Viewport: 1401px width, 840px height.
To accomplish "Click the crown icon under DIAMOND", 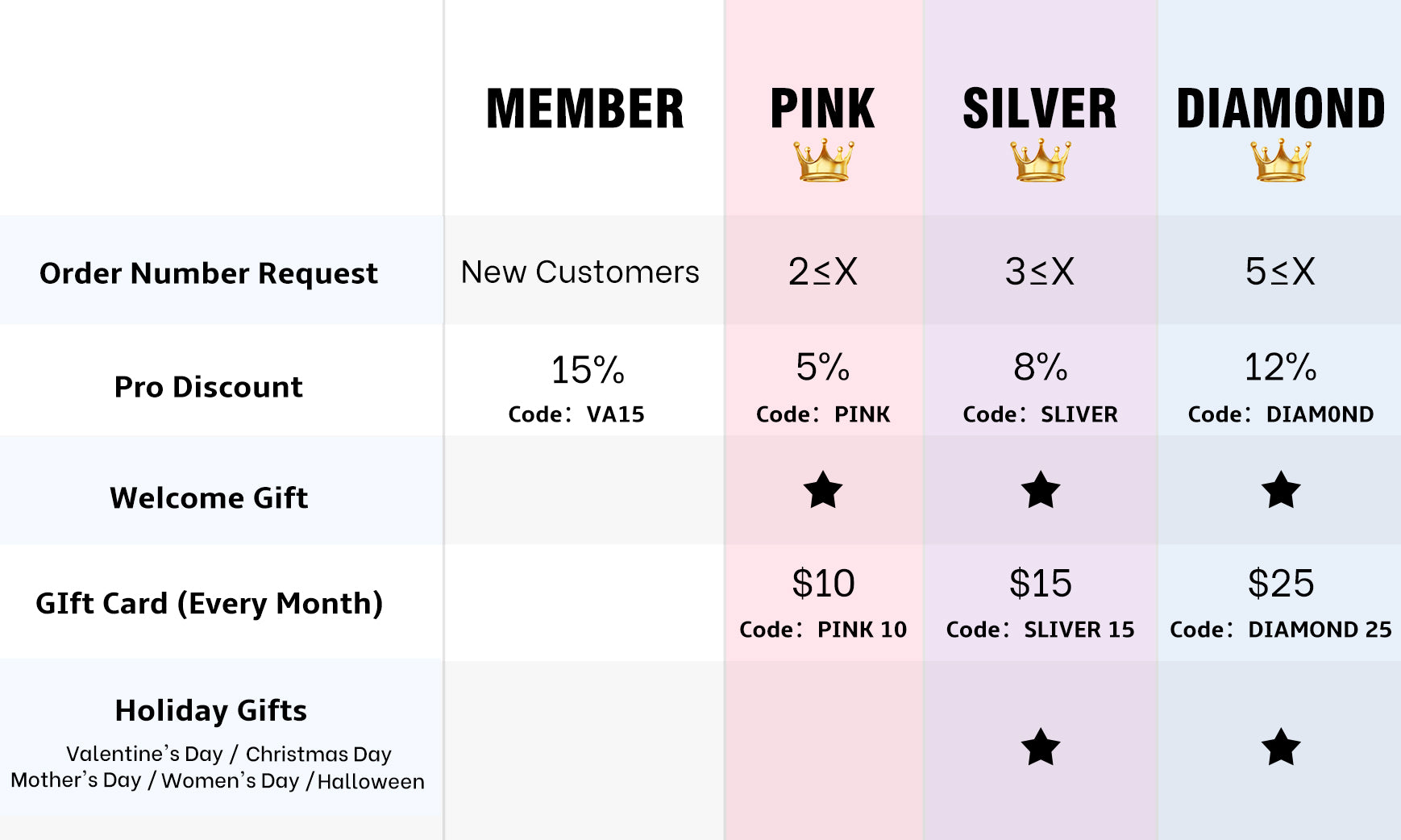I will (1280, 160).
